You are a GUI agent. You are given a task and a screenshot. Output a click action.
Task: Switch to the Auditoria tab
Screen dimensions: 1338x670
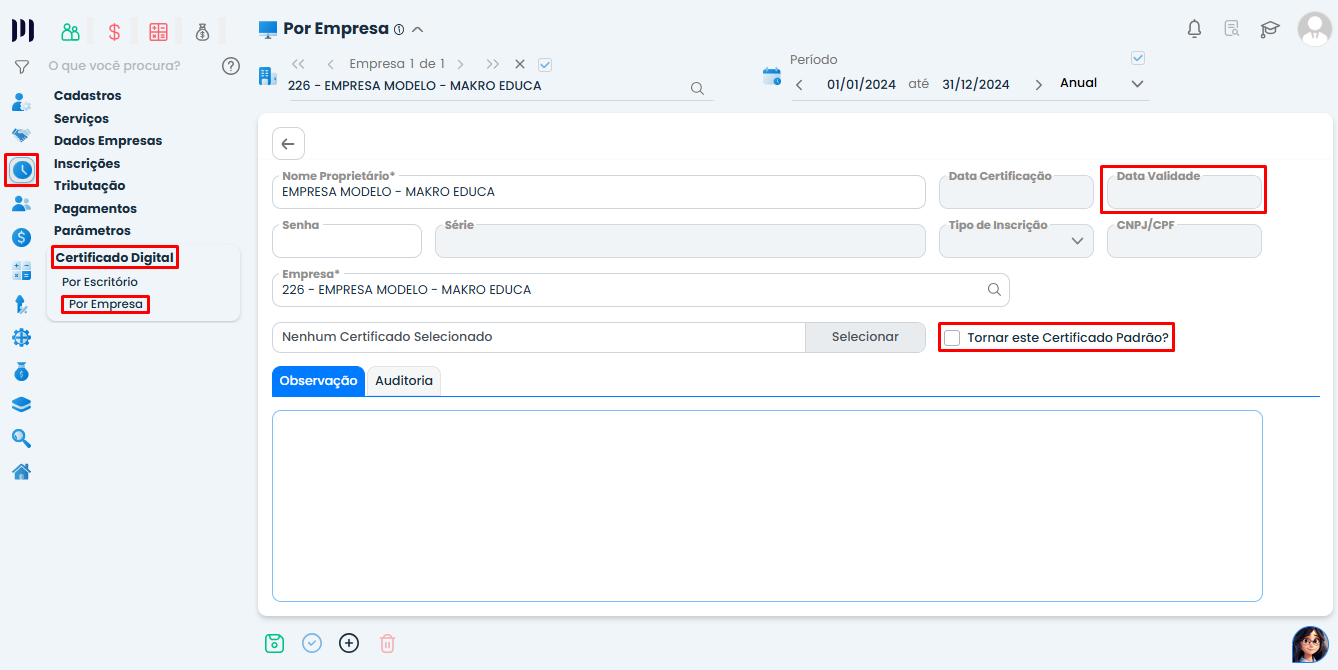(x=404, y=381)
